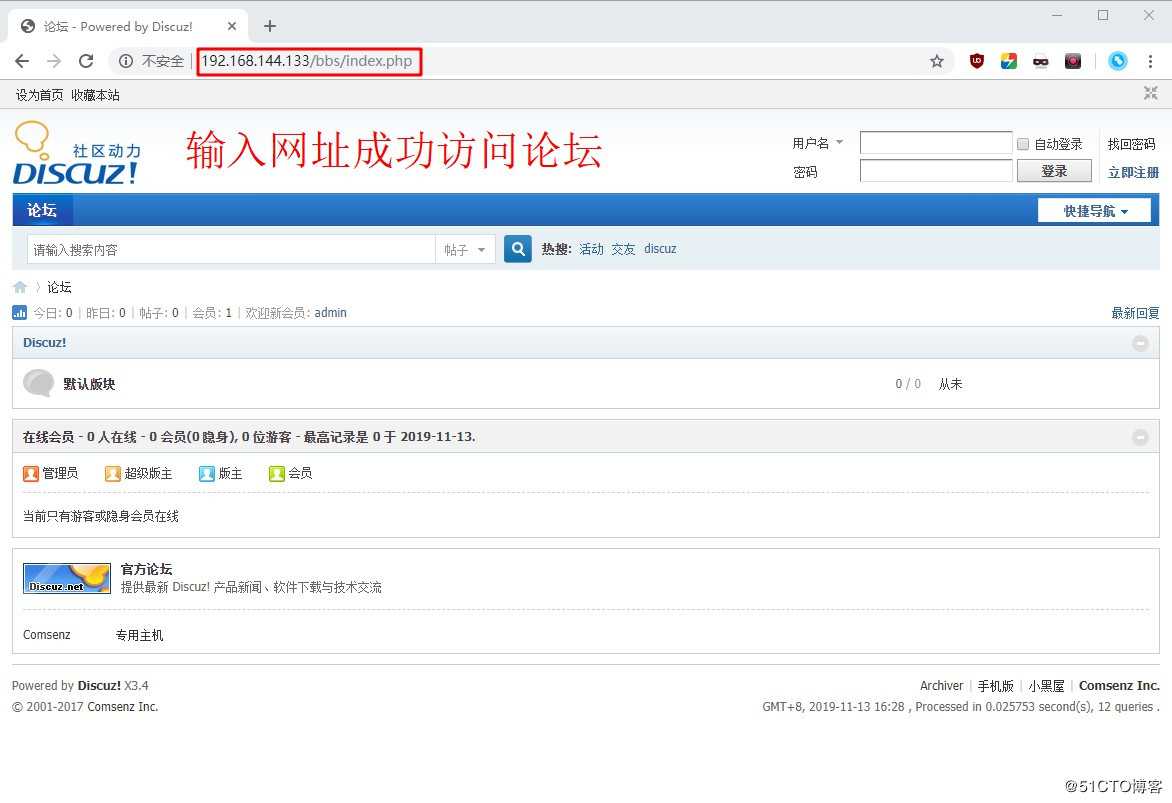This screenshot has width=1172, height=803.
Task: Open the 帖子 search type dropdown
Action: point(464,250)
